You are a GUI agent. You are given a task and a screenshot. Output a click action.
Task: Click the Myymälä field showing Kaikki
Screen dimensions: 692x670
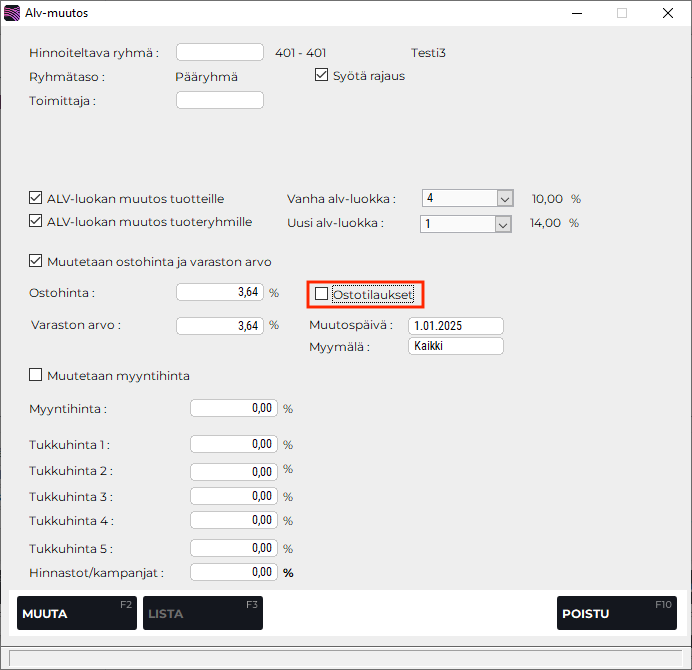(x=456, y=346)
